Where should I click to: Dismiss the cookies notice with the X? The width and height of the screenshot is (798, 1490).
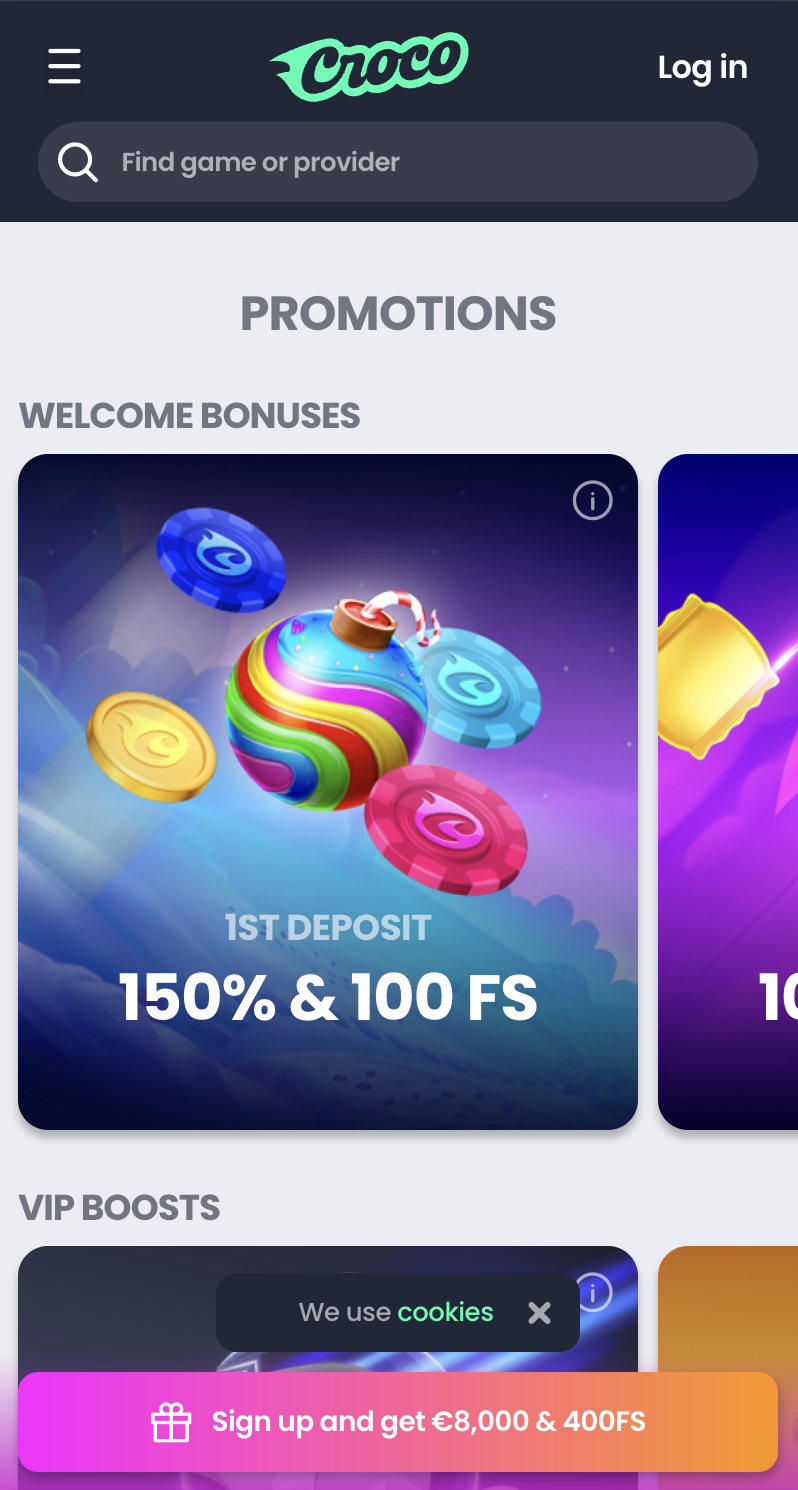[x=540, y=1312]
